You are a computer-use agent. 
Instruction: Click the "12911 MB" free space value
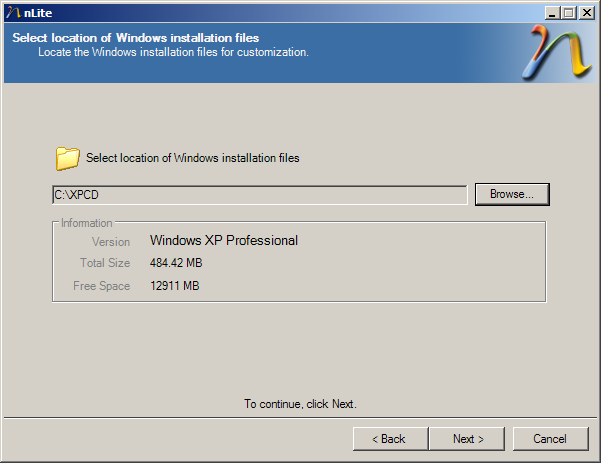[x=174, y=286]
